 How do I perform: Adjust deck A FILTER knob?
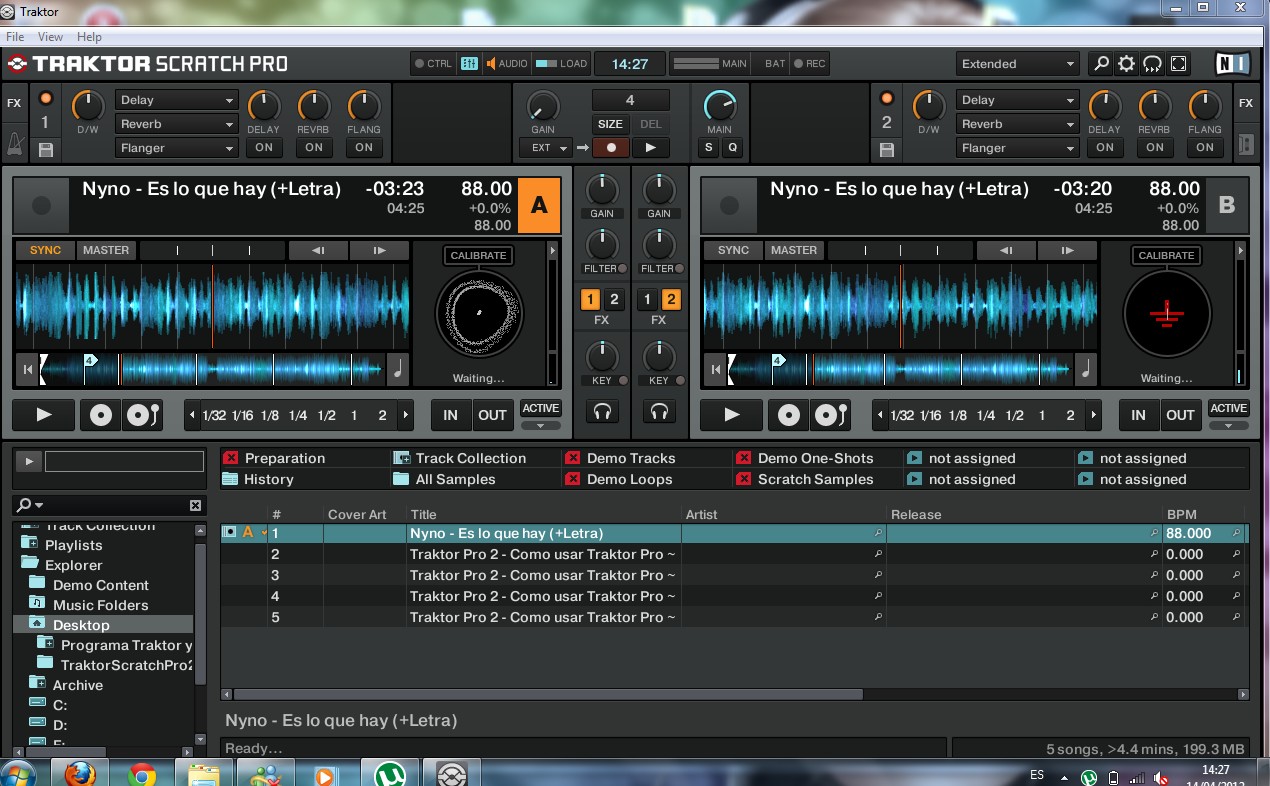(602, 243)
